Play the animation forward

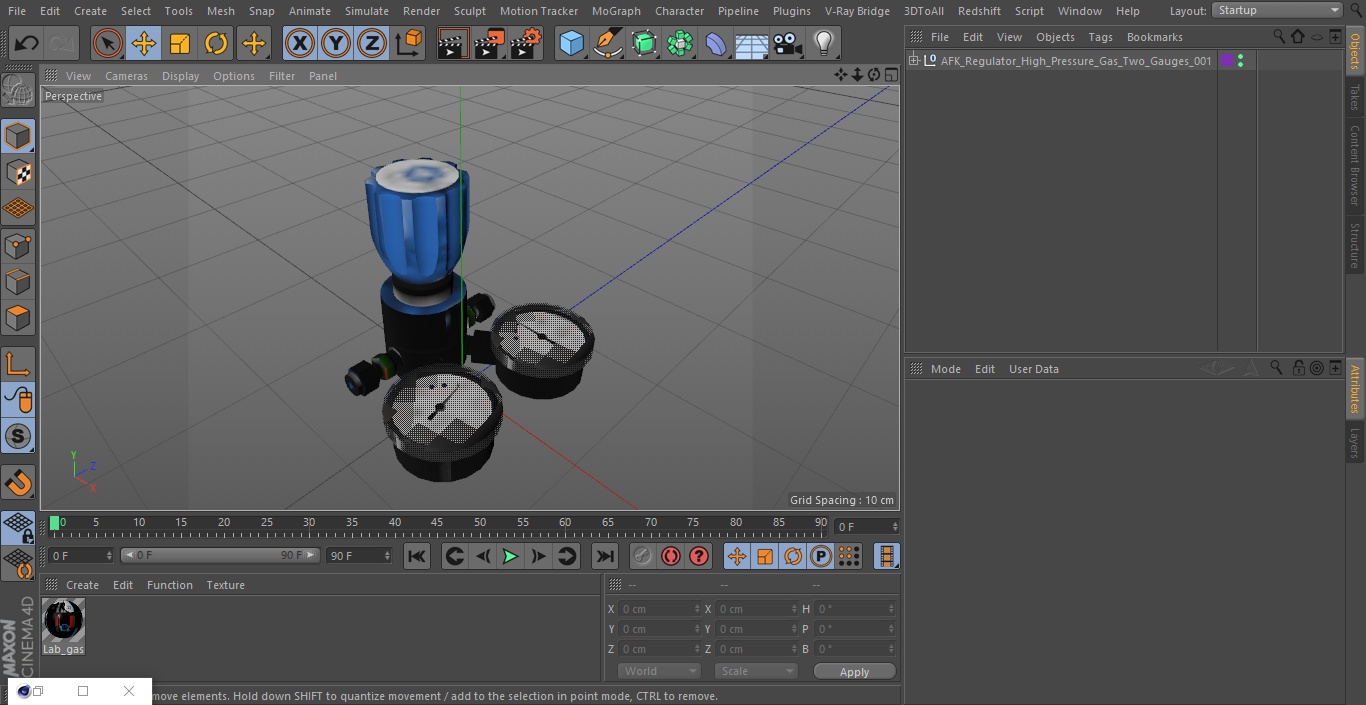pyautogui.click(x=510, y=556)
